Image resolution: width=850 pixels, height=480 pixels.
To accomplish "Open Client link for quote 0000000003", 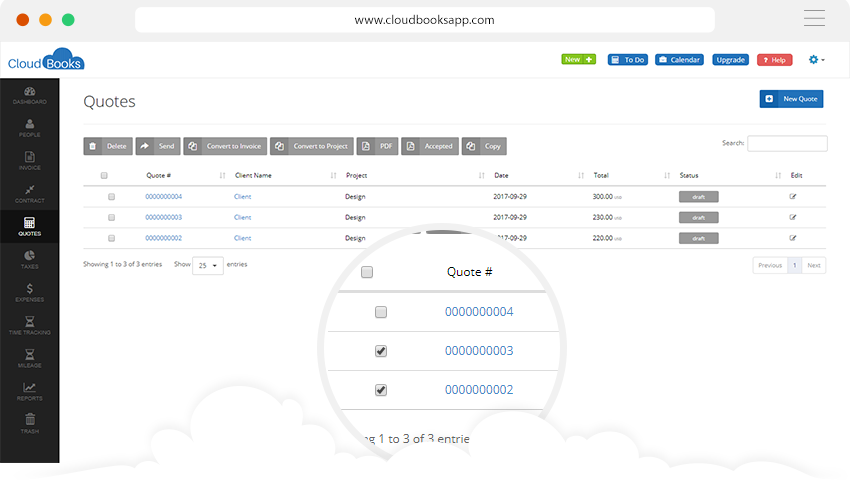I will point(242,217).
